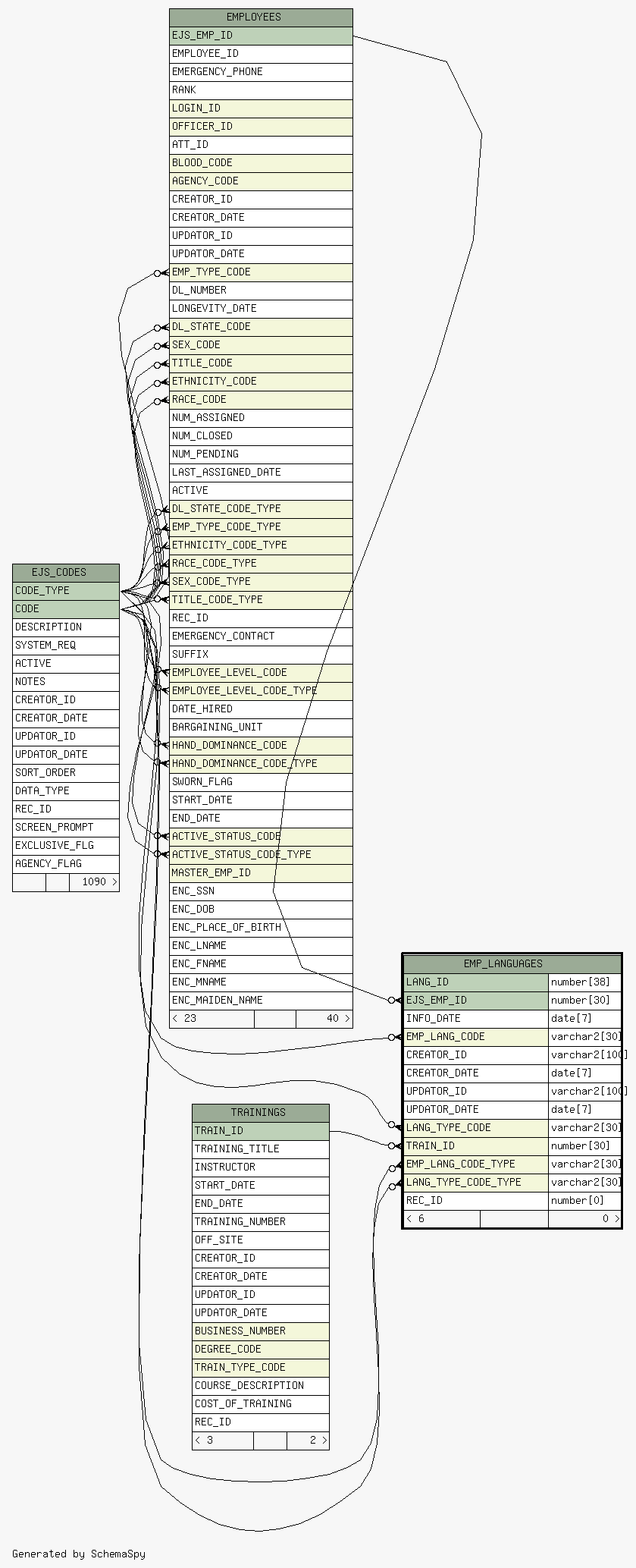This screenshot has width=636, height=1568.
Task: Click the 'Generated by SchemaSpy' footer text
Action: tap(79, 1554)
